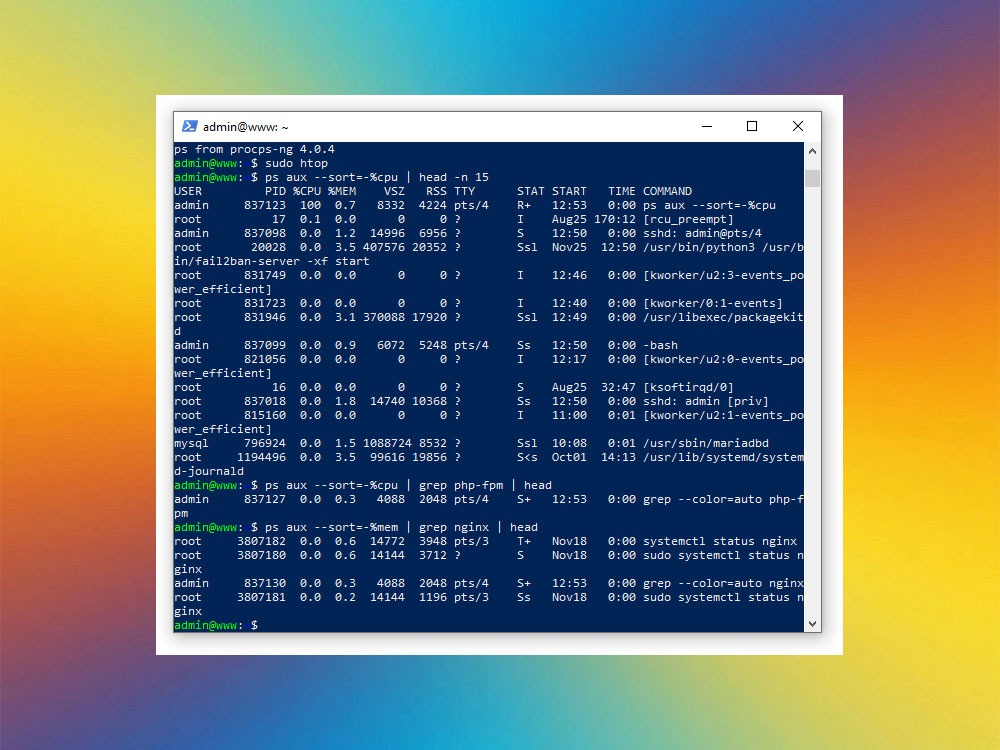Click the PID column header
The image size is (1000, 750).
coord(275,191)
